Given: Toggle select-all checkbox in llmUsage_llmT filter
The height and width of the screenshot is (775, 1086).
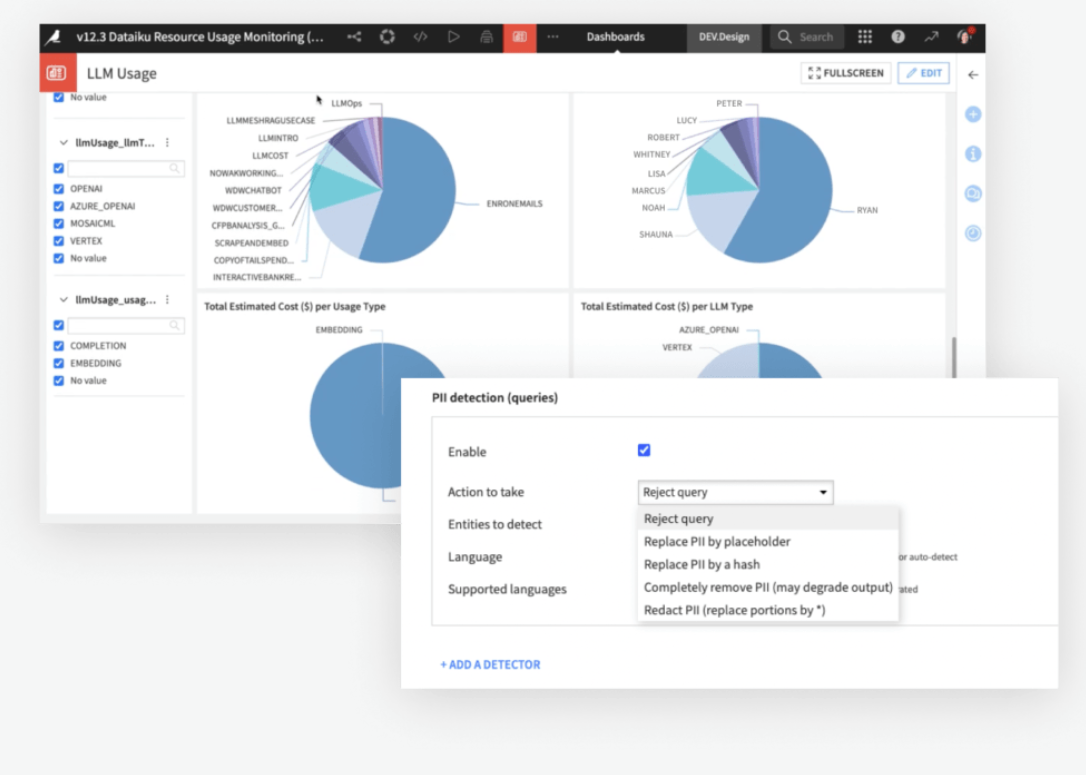Looking at the screenshot, I should coord(59,168).
